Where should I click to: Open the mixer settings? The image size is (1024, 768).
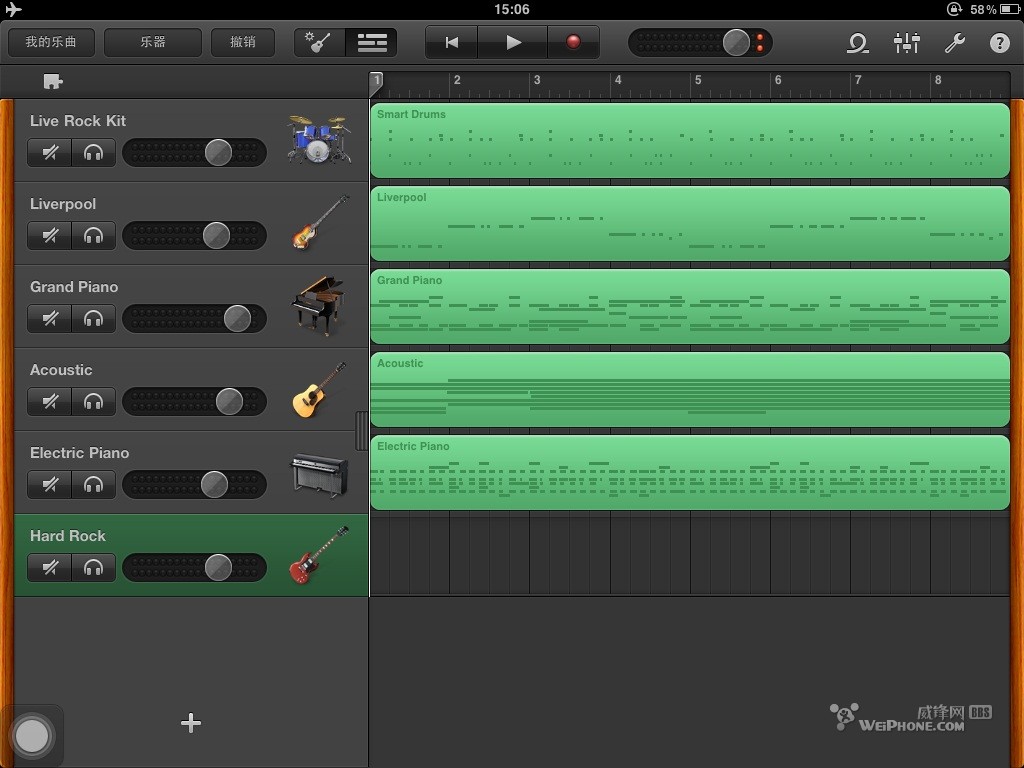906,43
